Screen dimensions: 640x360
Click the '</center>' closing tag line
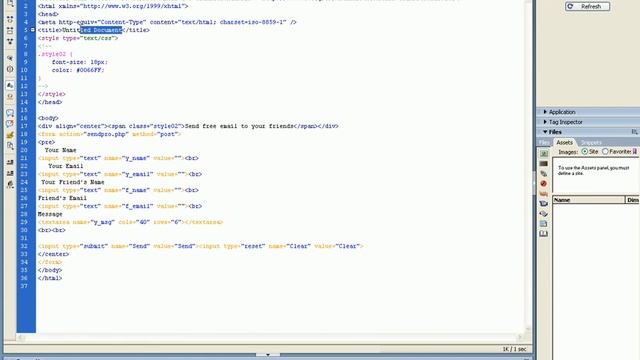pos(53,254)
